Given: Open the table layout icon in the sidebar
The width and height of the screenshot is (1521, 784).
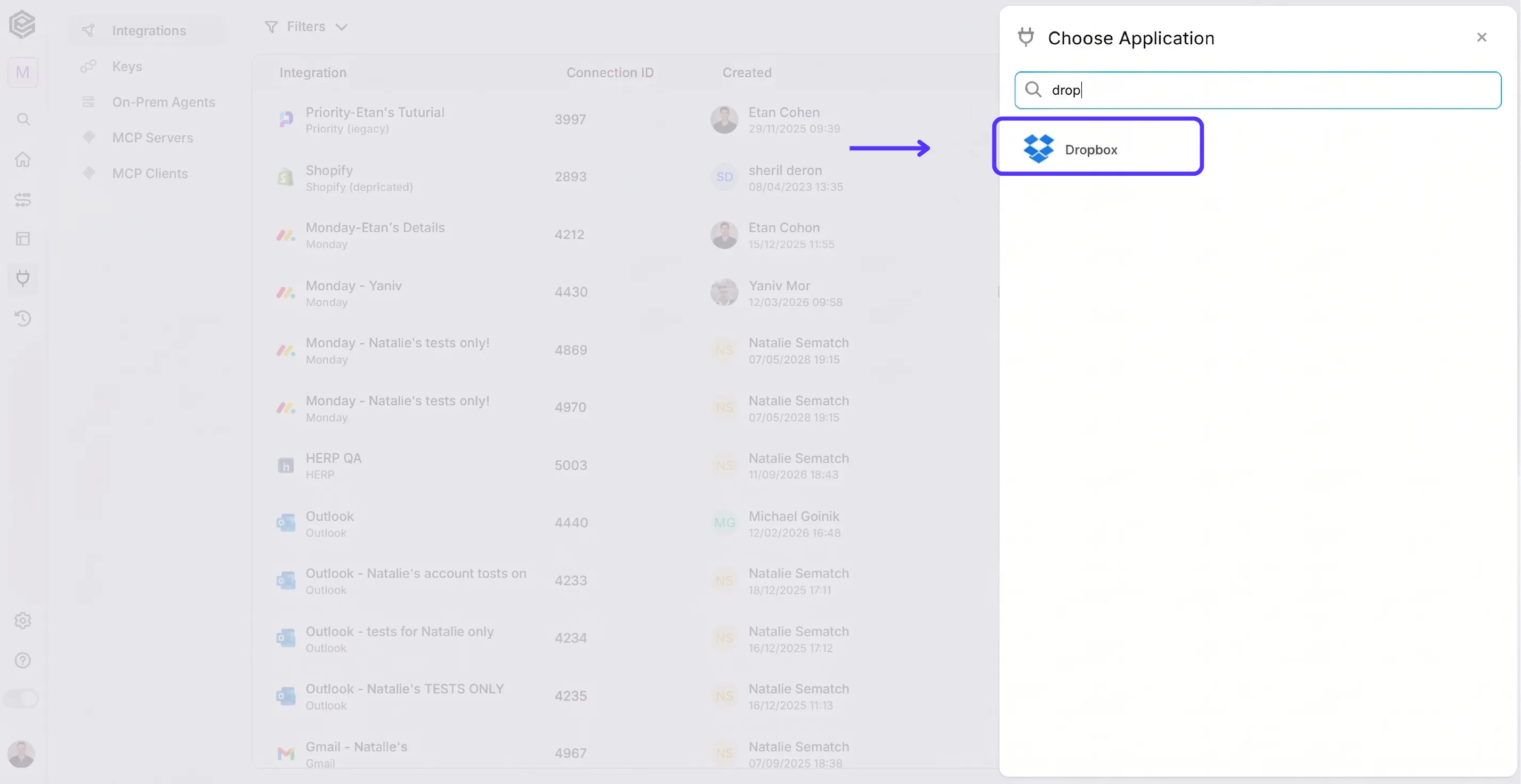Looking at the screenshot, I should 23,239.
